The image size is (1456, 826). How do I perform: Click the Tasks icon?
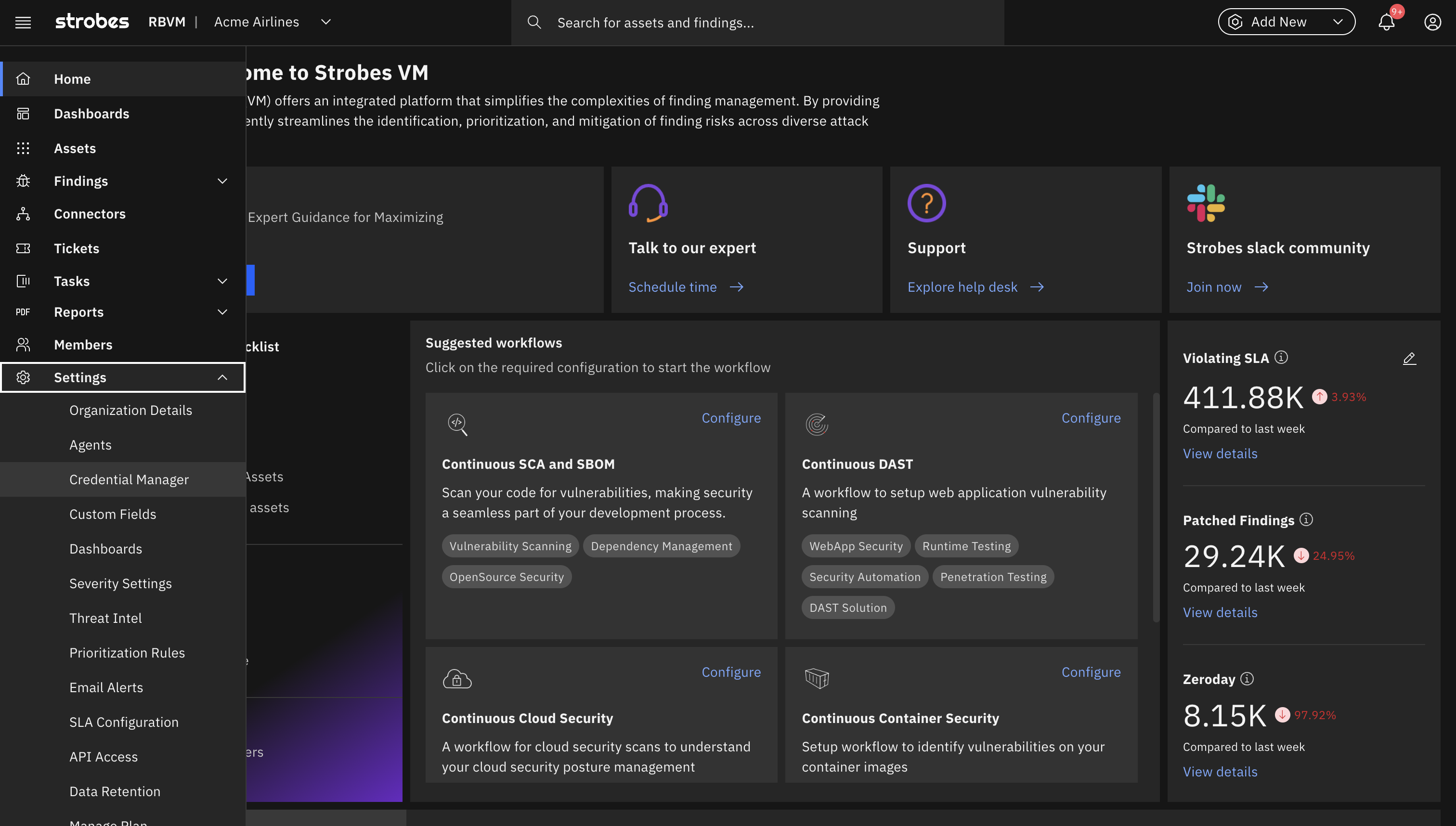coord(23,281)
